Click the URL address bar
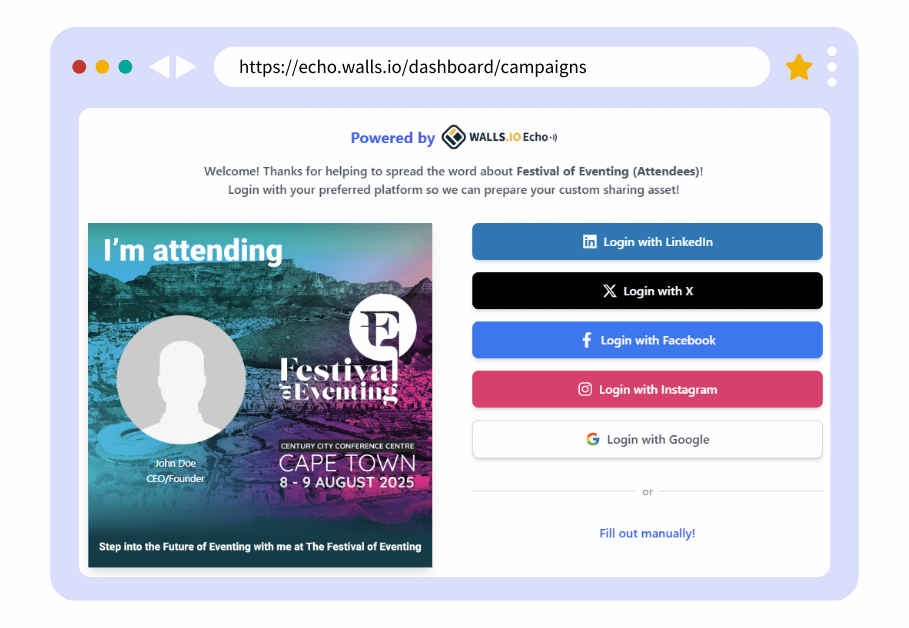This screenshot has width=909, height=628. (492, 67)
